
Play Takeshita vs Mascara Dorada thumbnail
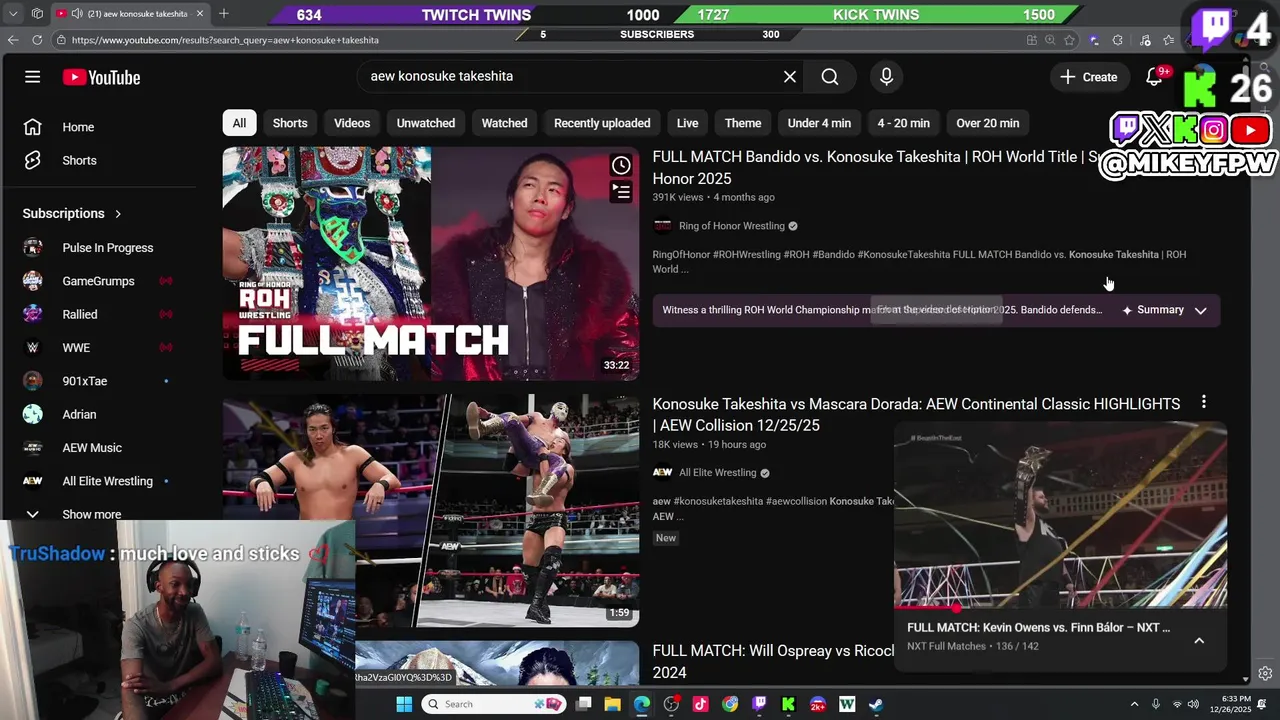[431, 510]
